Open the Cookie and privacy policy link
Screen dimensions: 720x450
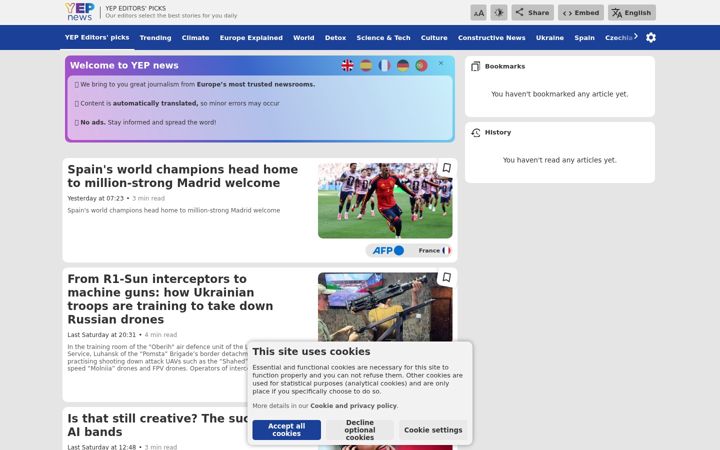(x=353, y=406)
